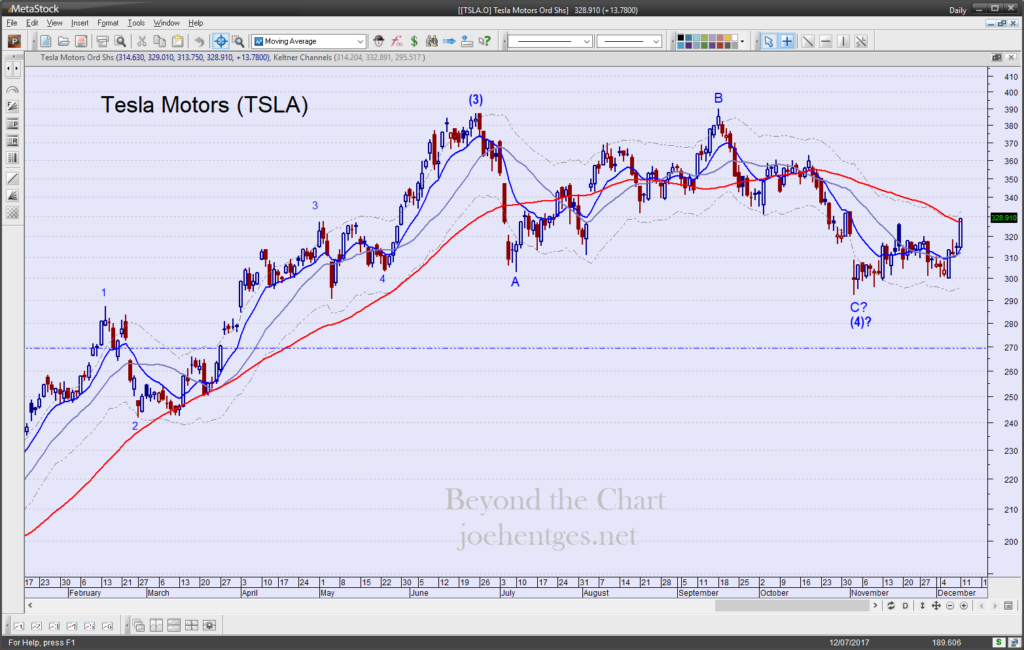This screenshot has height=650, width=1024.
Task: Click the scroll left arrow under chart
Action: tap(30, 606)
